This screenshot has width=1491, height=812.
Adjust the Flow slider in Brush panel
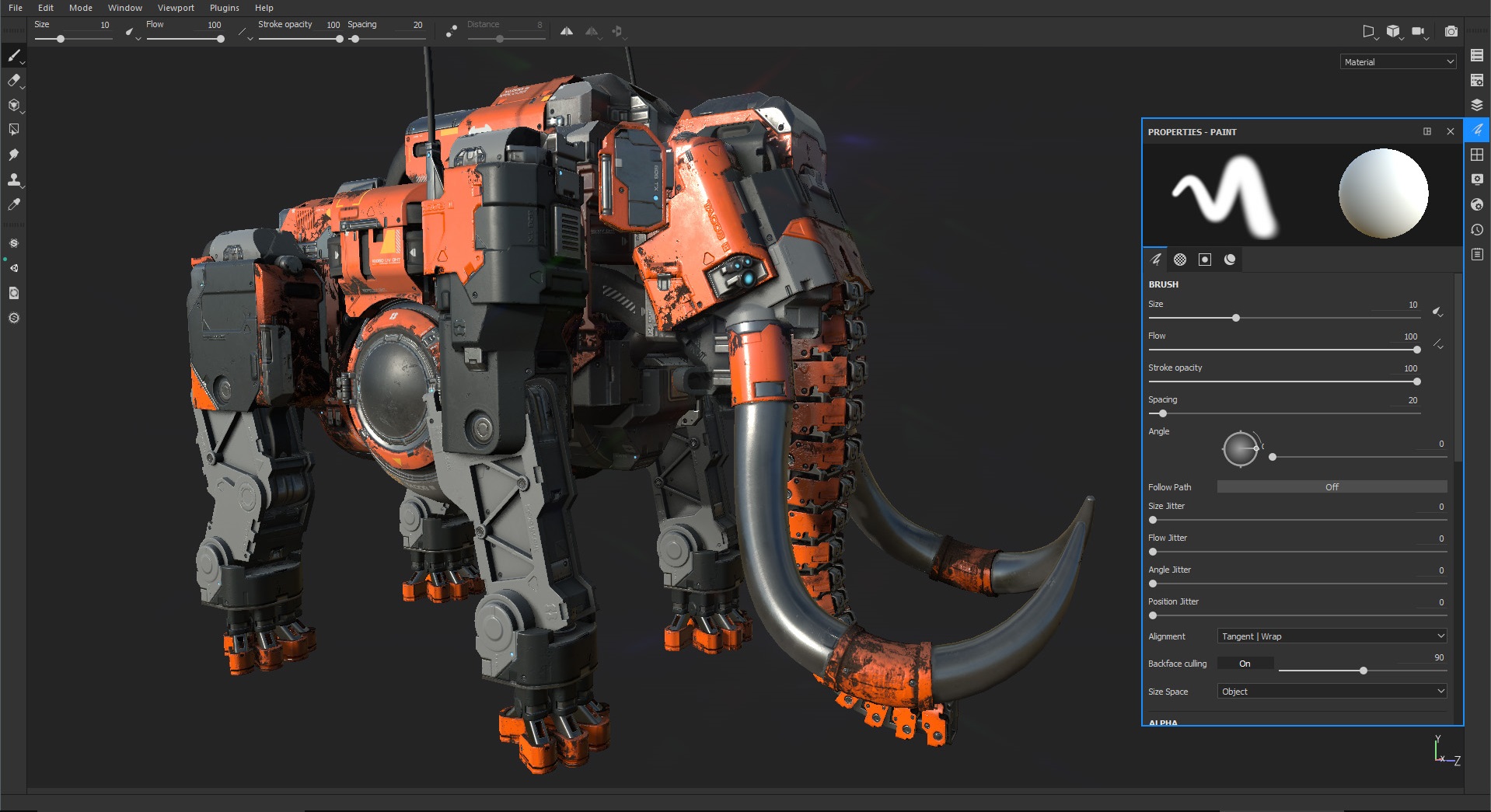1284,350
